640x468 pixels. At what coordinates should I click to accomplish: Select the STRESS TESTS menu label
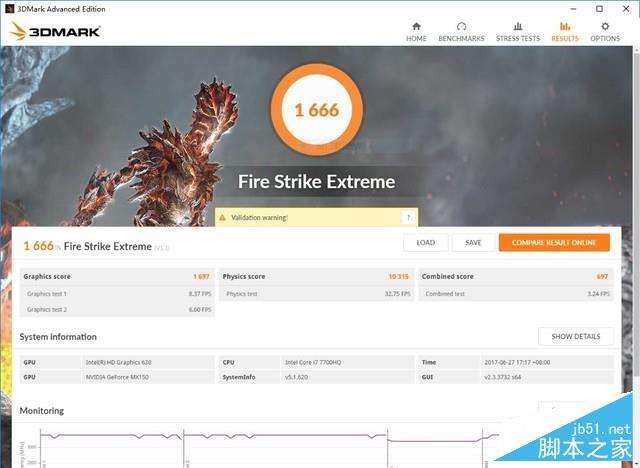tap(518, 38)
